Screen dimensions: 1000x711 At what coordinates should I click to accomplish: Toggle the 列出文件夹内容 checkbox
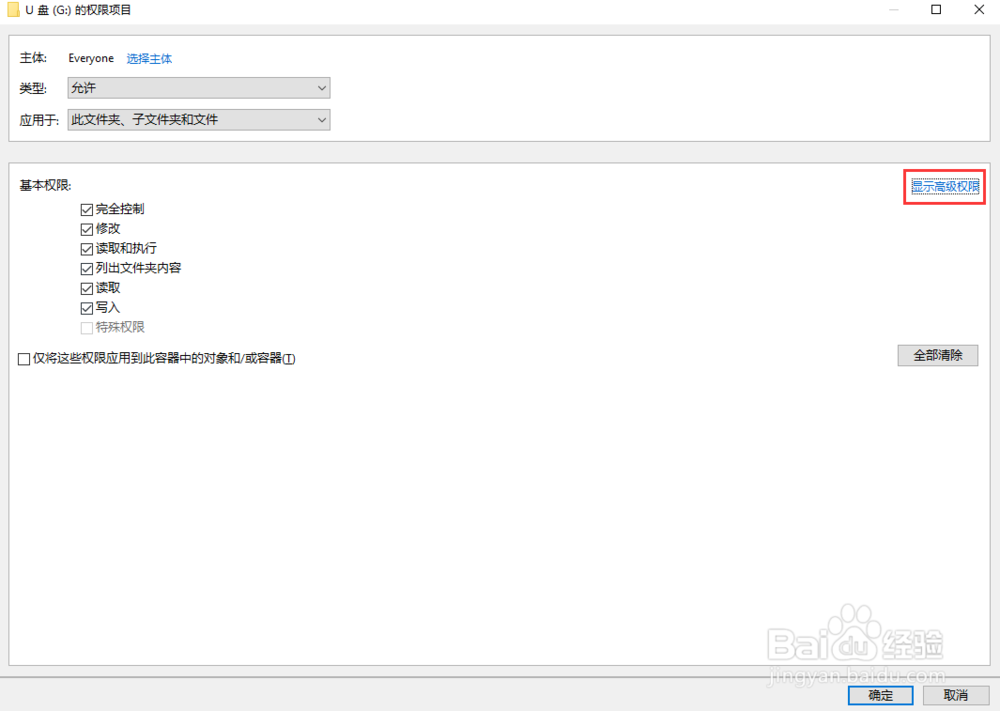click(87, 269)
